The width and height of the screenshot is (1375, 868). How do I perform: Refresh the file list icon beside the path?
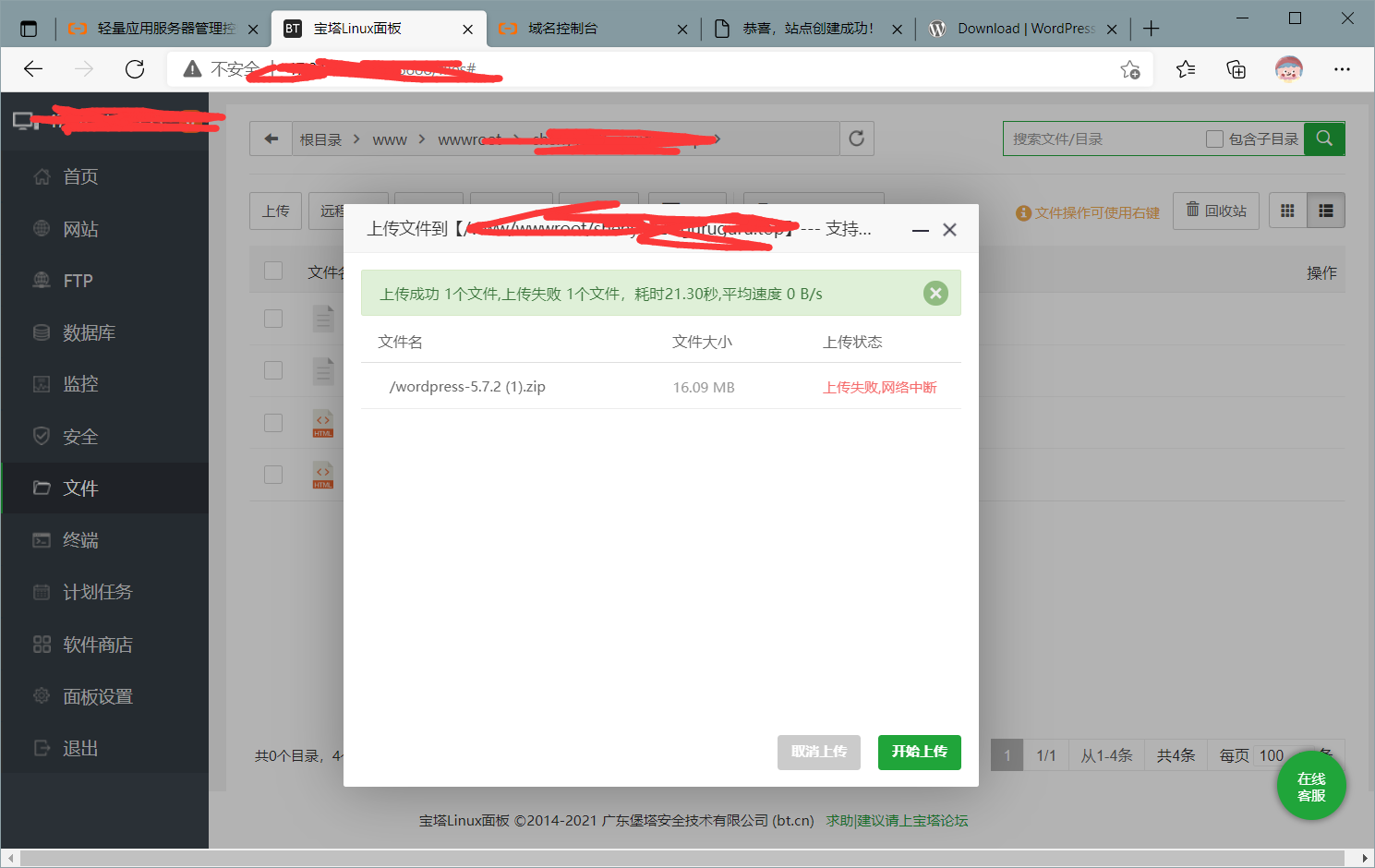click(856, 139)
